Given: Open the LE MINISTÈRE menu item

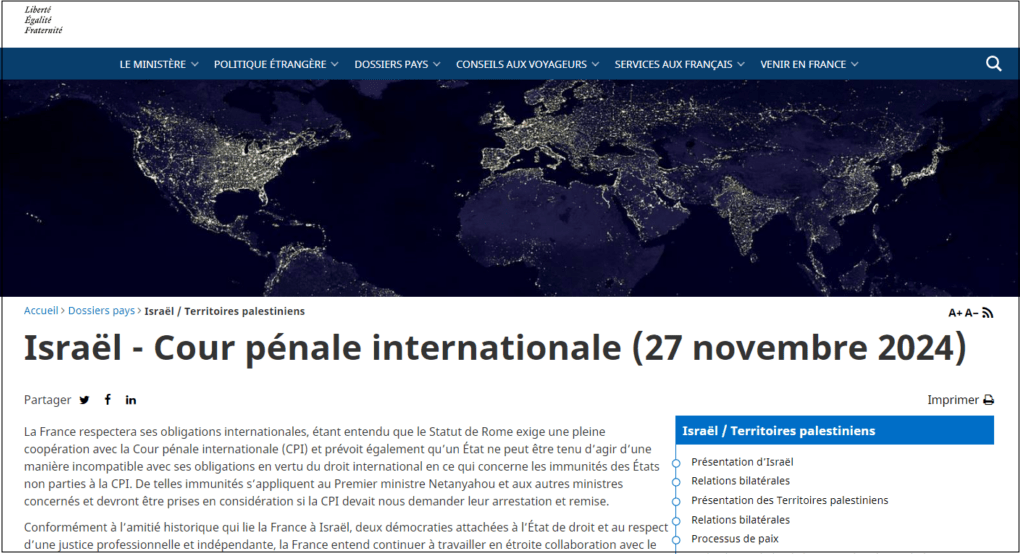Looking at the screenshot, I should click(153, 64).
